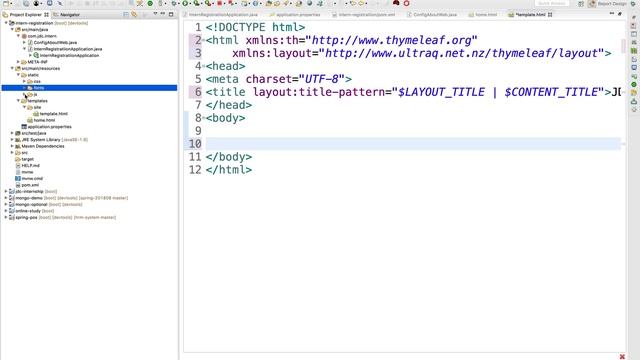Toggle Link with Editor in Project Explorer
This screenshot has height=360, width=640.
(134, 14)
